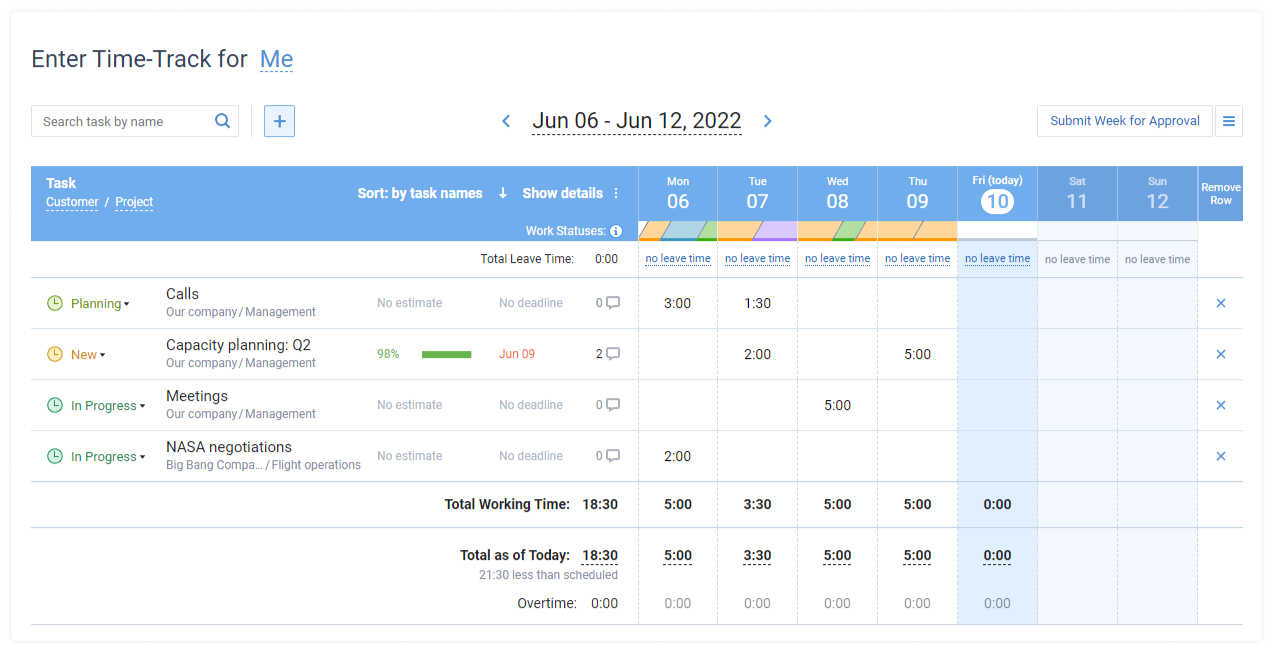This screenshot has width=1275, height=657.
Task: Click the Me link in the header
Action: pyautogui.click(x=276, y=59)
